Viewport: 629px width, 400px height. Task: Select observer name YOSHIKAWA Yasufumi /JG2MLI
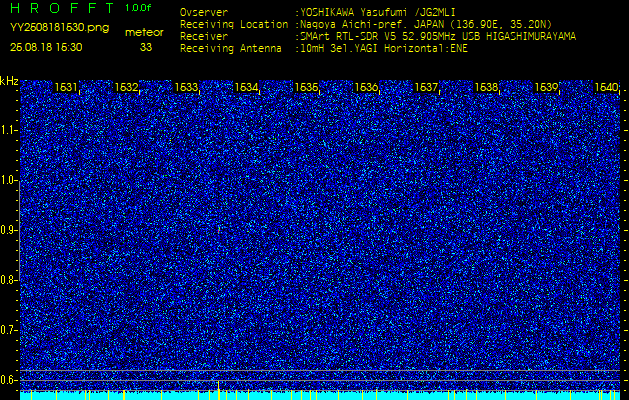click(378, 13)
